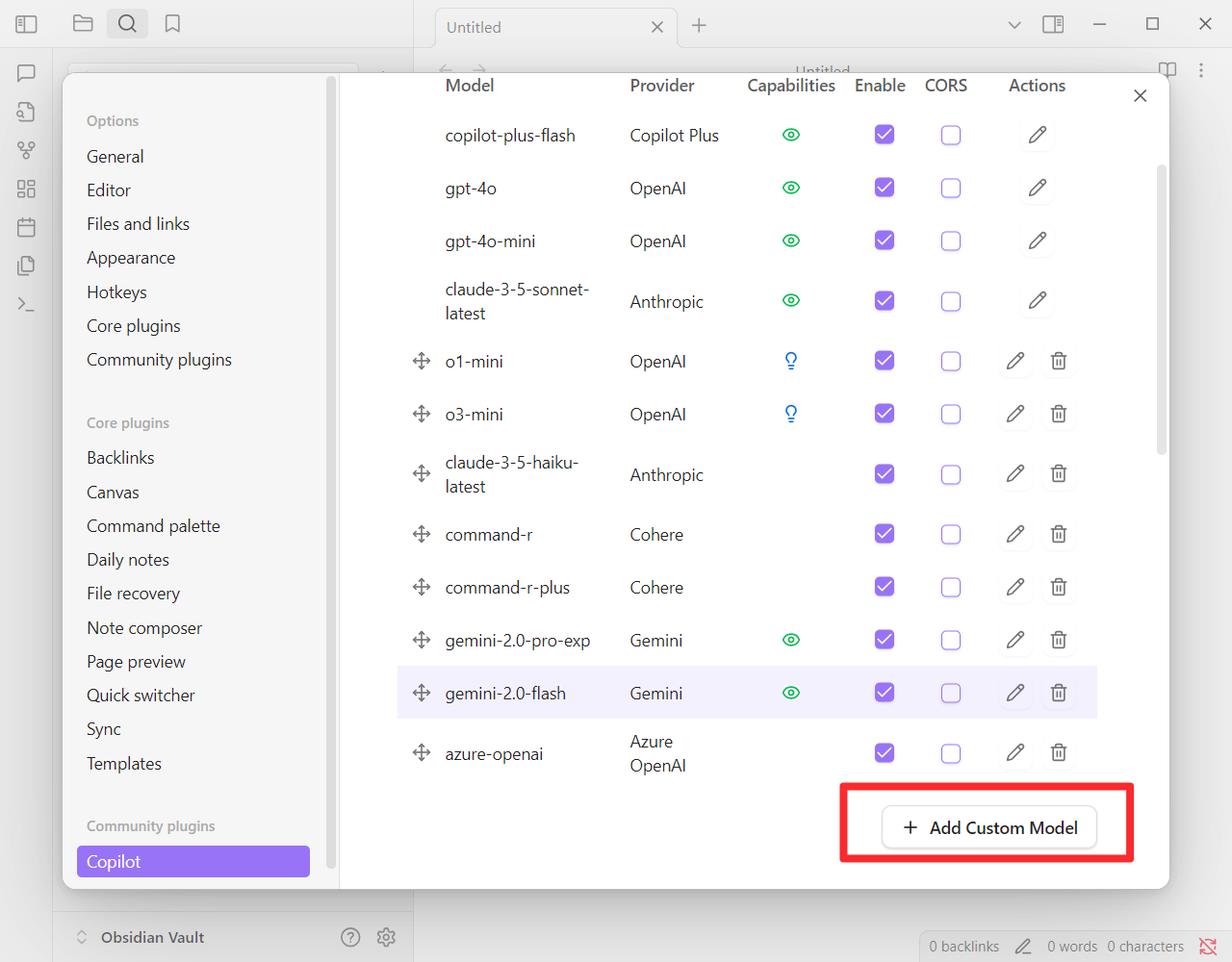Edit the gemini-2.0-flash model
The height and width of the screenshot is (962, 1232).
coord(1015,694)
